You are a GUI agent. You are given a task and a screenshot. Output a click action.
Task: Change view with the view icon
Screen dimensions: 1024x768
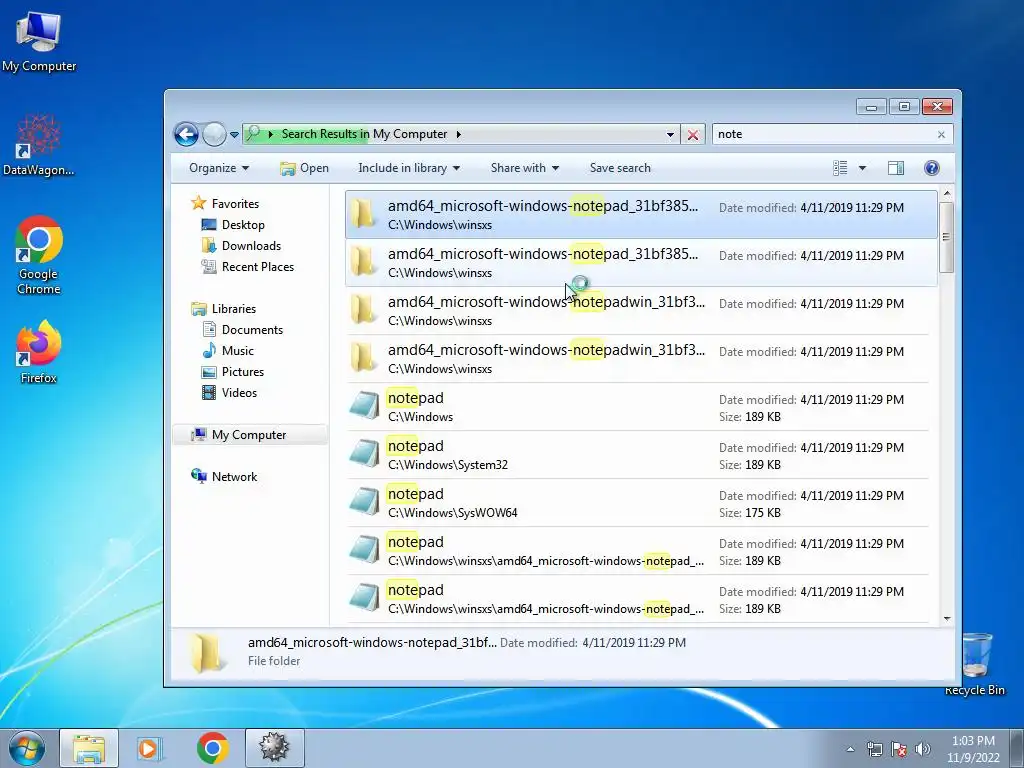(x=840, y=168)
